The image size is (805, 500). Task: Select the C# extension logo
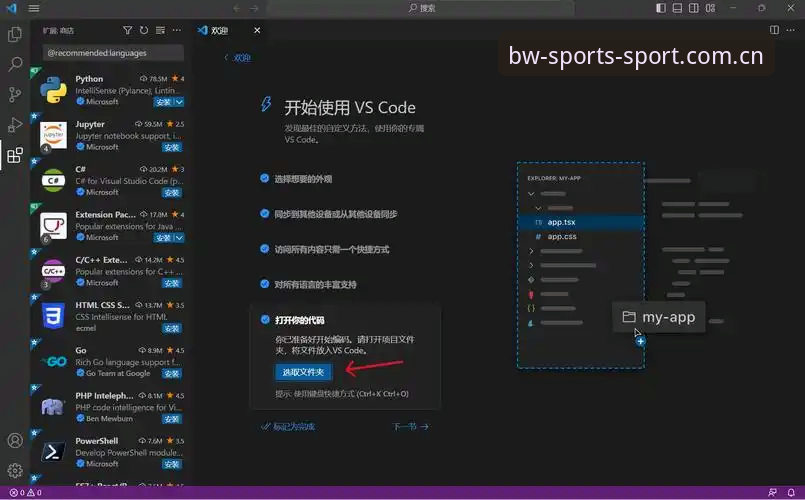pos(53,180)
